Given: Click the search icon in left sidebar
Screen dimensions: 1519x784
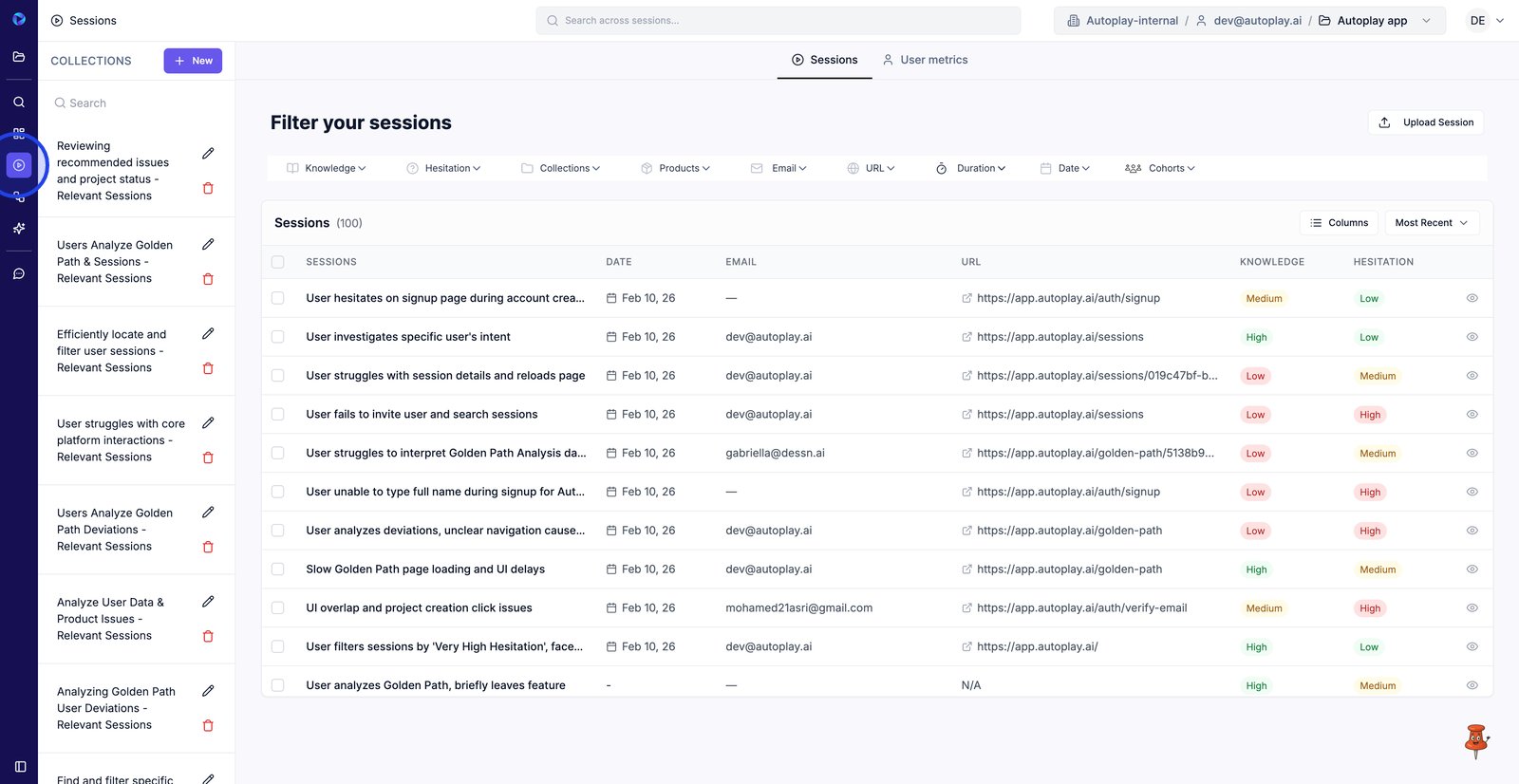Looking at the screenshot, I should point(19,102).
